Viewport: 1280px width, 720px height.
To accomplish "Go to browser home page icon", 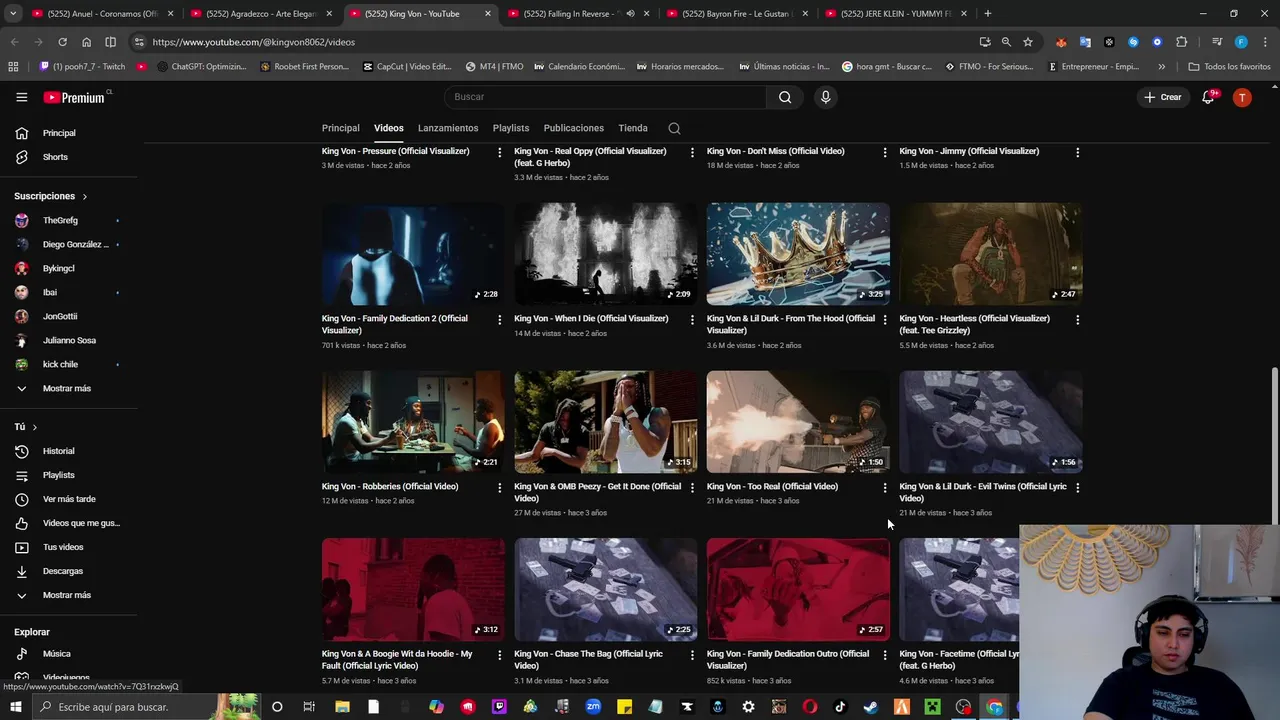I will point(86,42).
